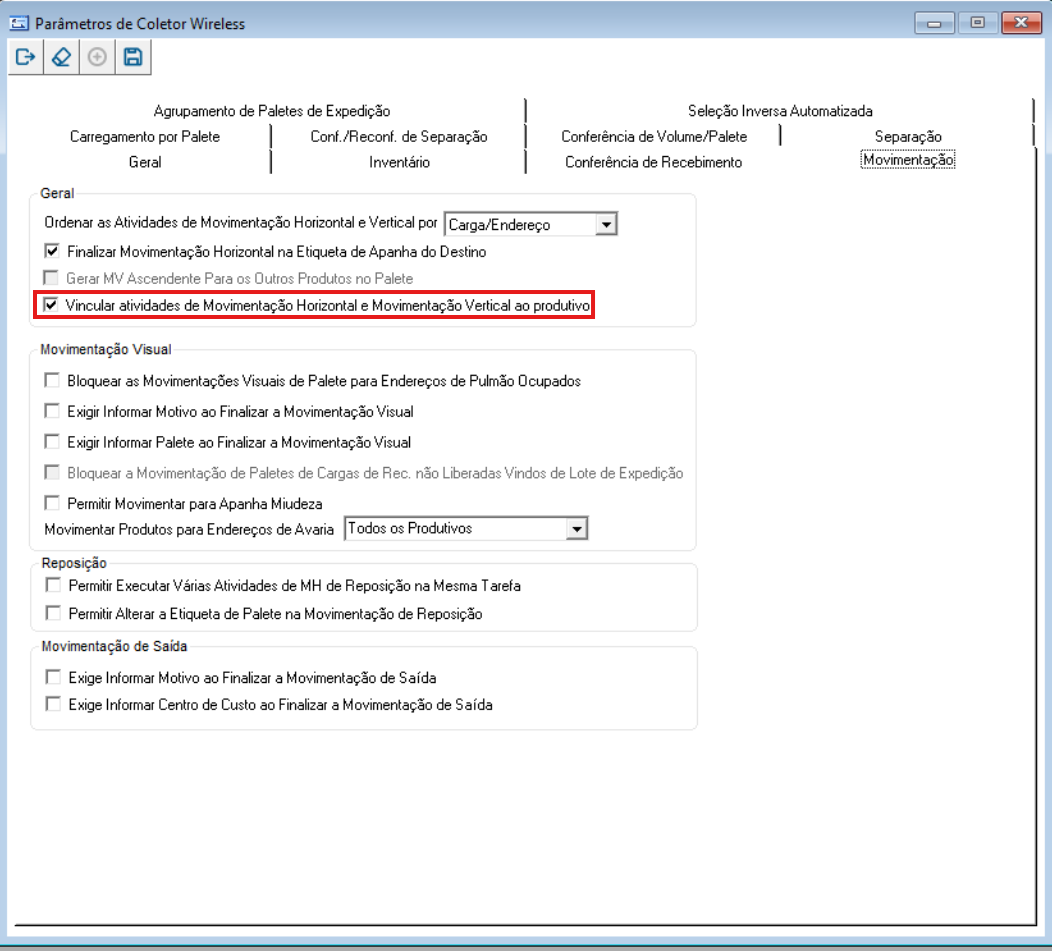This screenshot has height=951, width=1052.
Task: Enable Bloquear as Movimentações Visuais de Palete
Action: [52, 380]
